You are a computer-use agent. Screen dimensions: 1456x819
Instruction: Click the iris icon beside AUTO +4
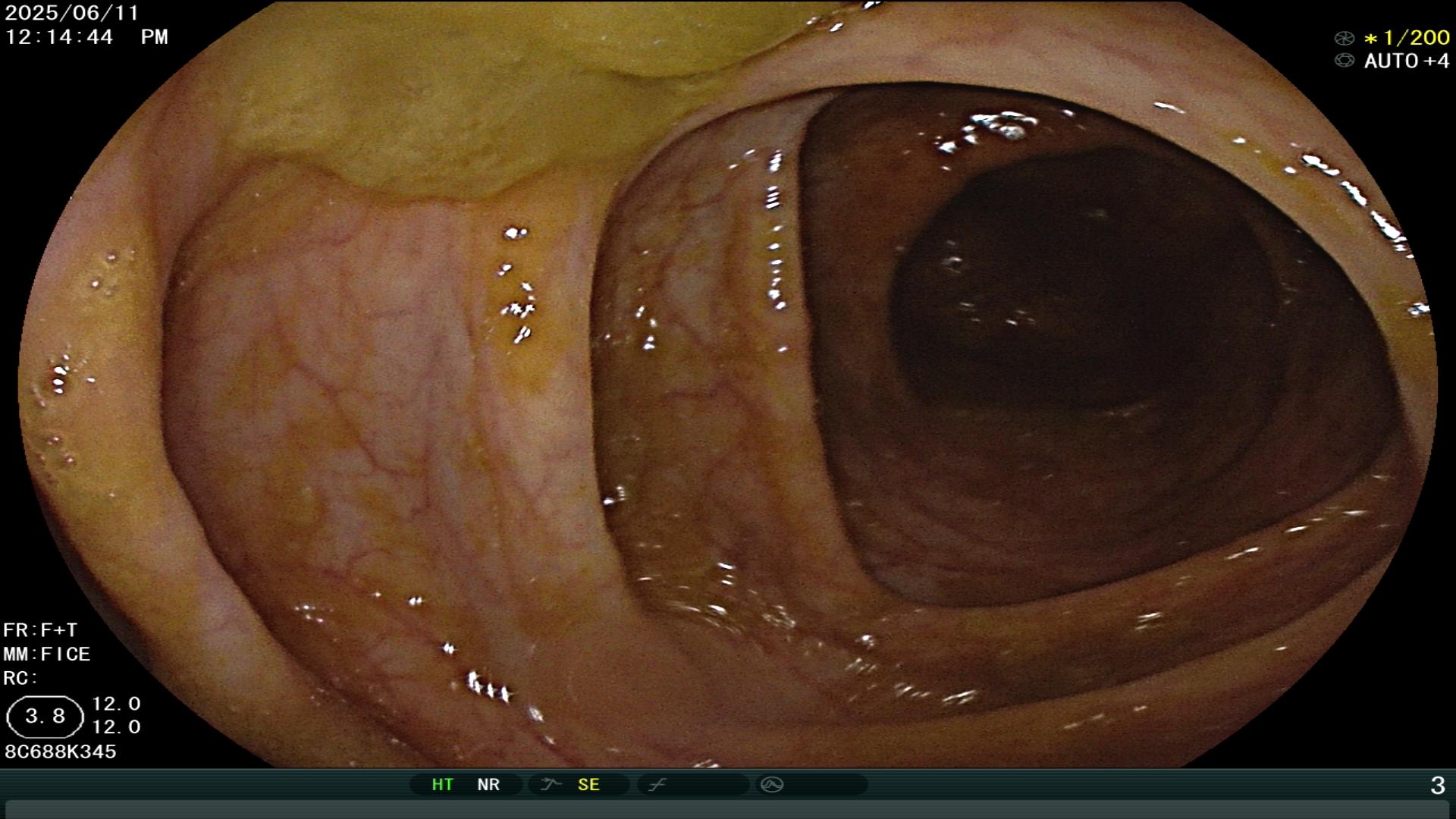[x=1345, y=61]
